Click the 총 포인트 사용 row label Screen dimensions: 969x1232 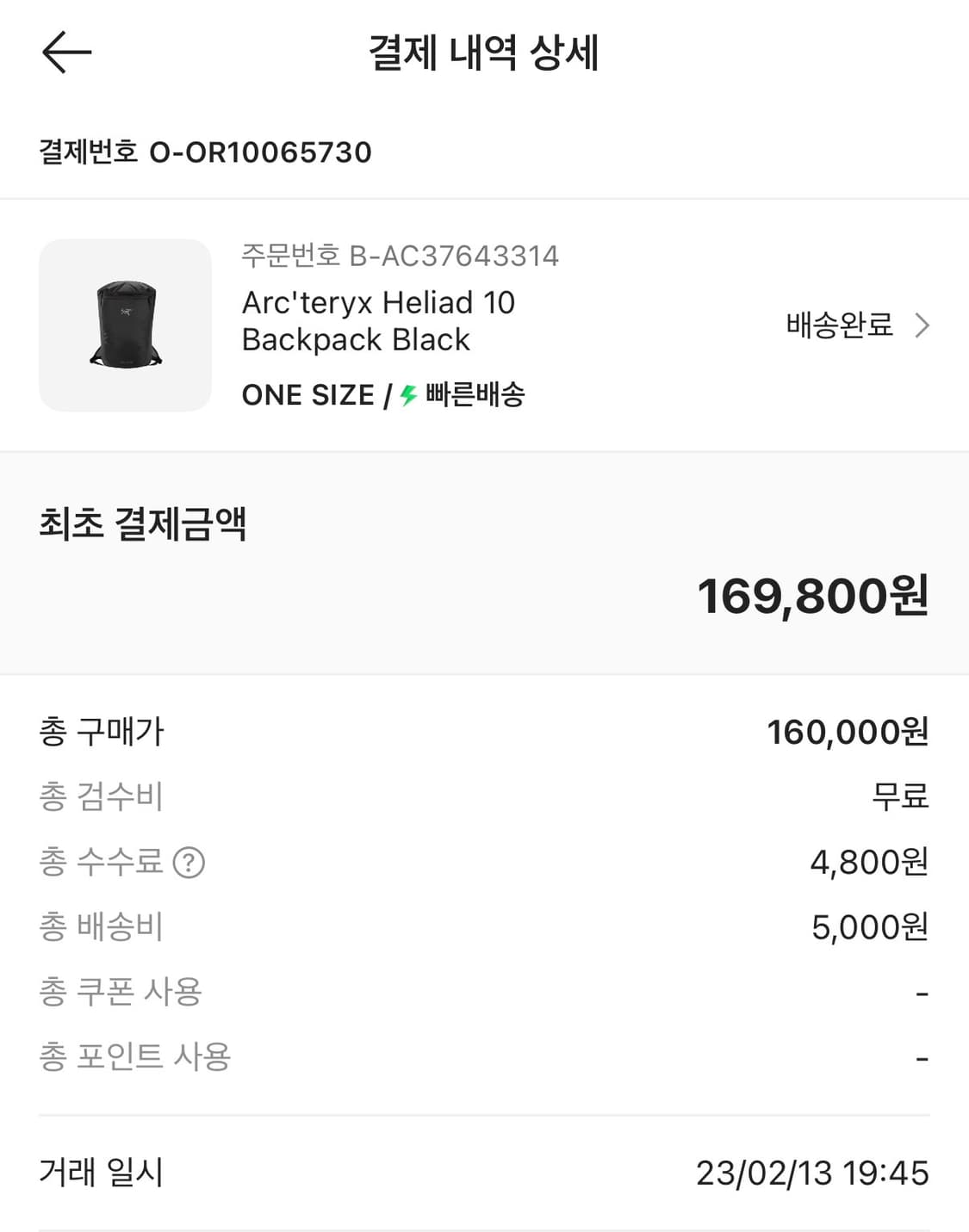click(135, 1056)
